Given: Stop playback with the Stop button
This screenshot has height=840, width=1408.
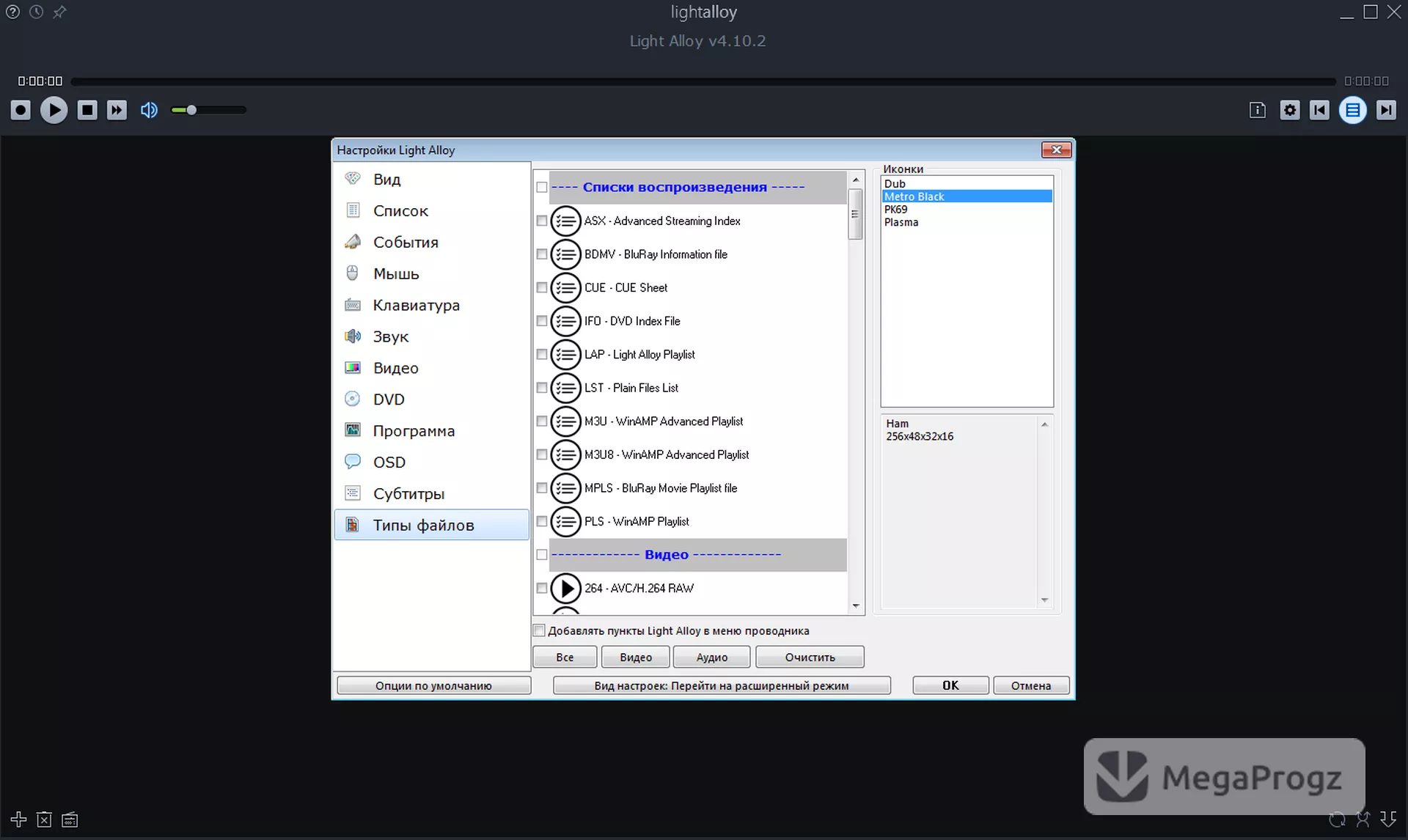Looking at the screenshot, I should (x=87, y=110).
